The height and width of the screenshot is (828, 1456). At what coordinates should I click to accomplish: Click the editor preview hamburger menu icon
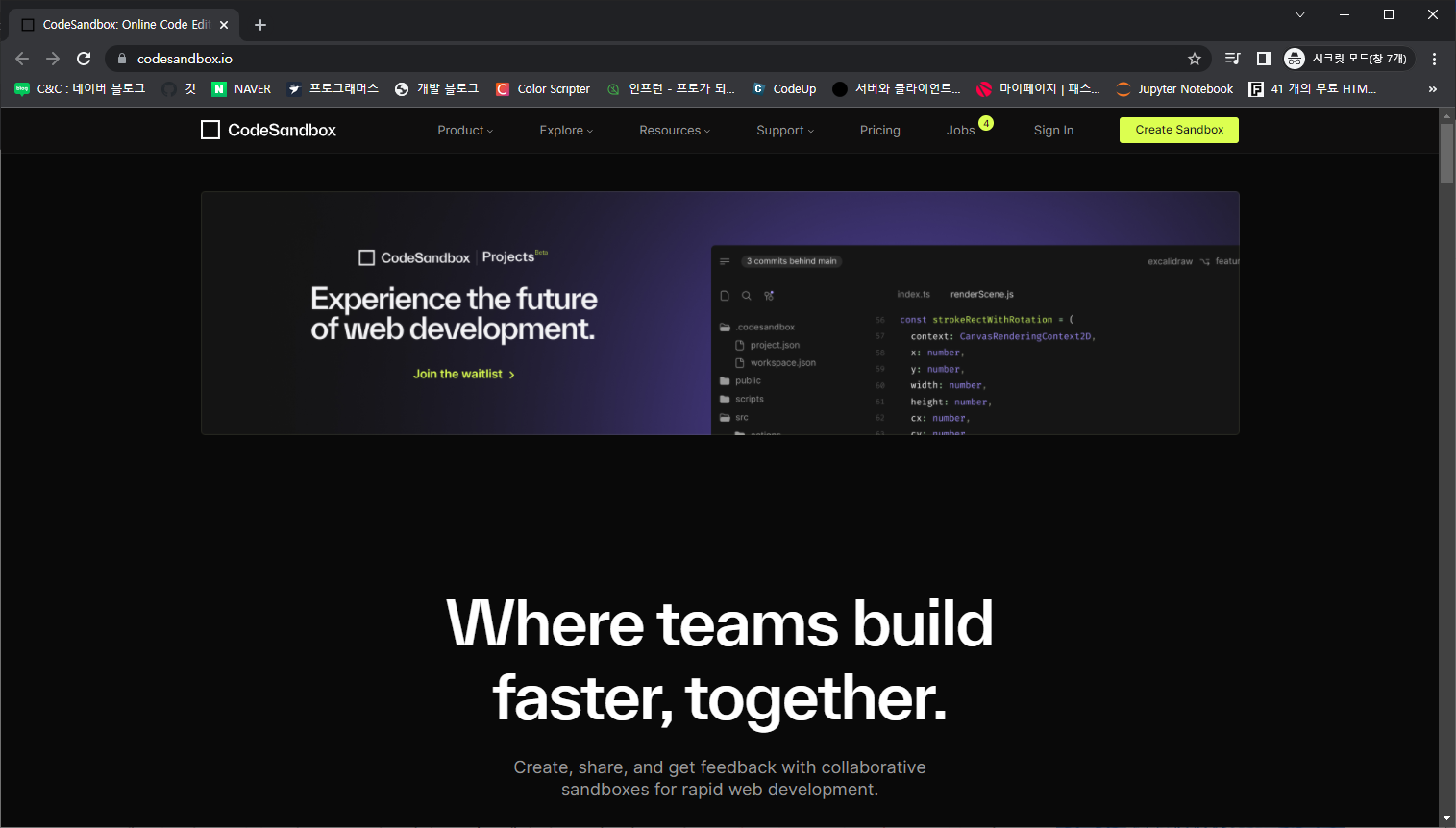[725, 261]
